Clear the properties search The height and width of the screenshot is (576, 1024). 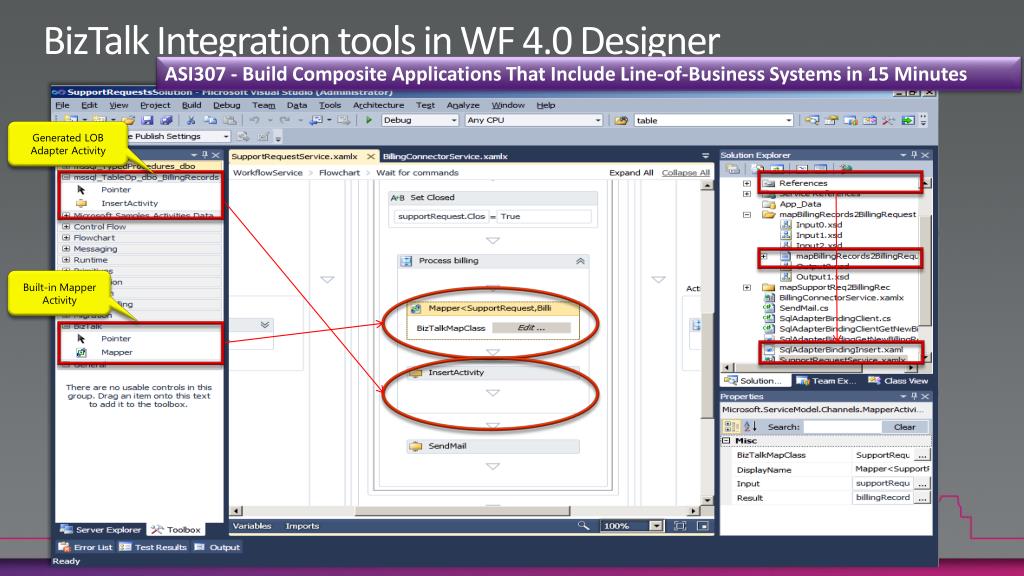point(904,426)
